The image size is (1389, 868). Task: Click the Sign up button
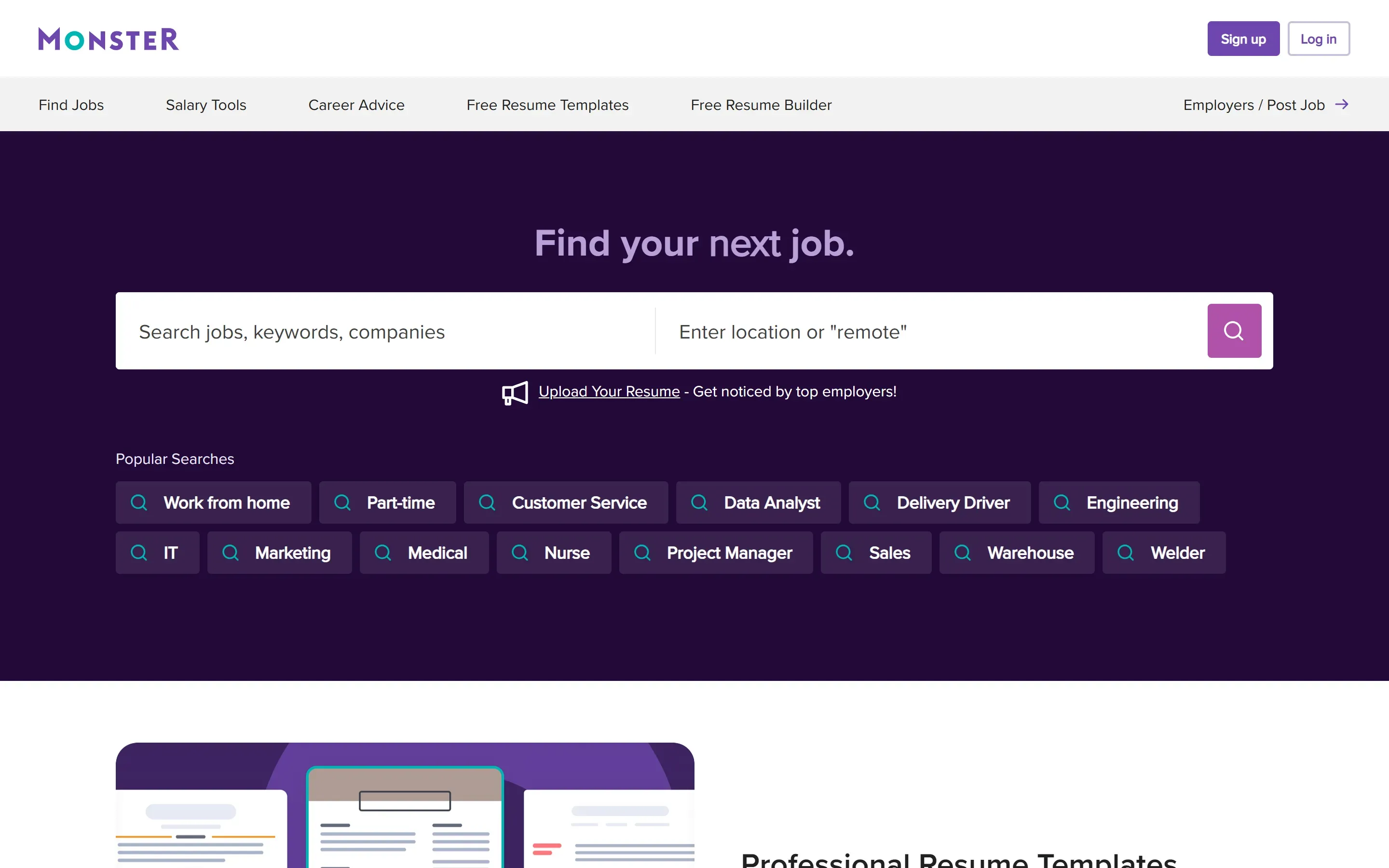1243,39
